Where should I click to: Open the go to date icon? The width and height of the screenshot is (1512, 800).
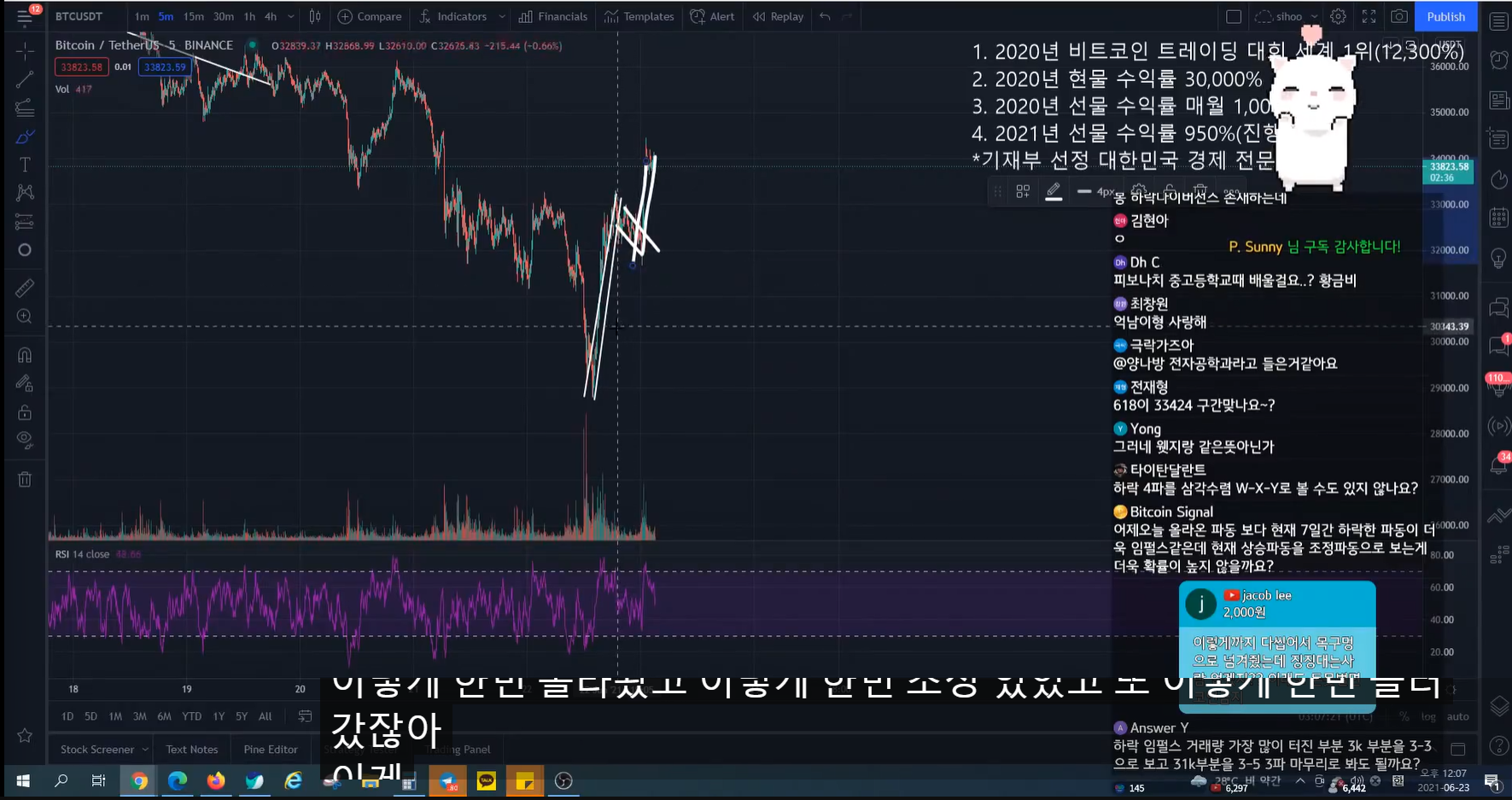(x=305, y=715)
